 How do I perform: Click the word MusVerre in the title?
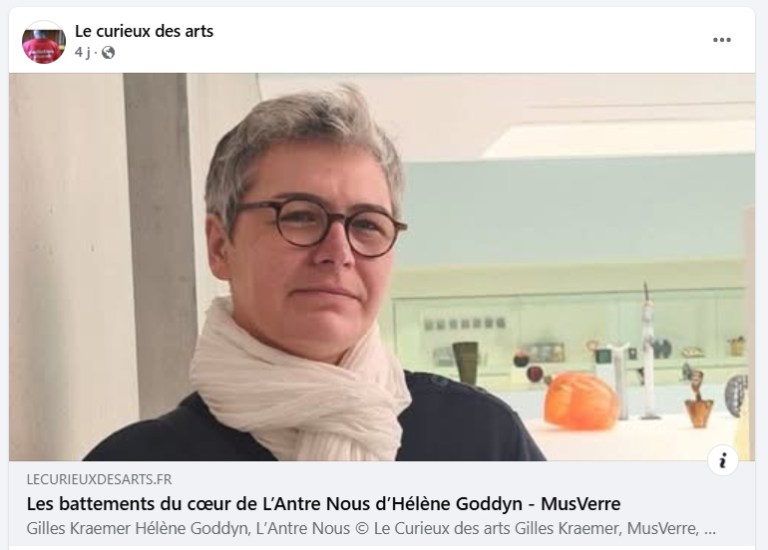(x=581, y=503)
